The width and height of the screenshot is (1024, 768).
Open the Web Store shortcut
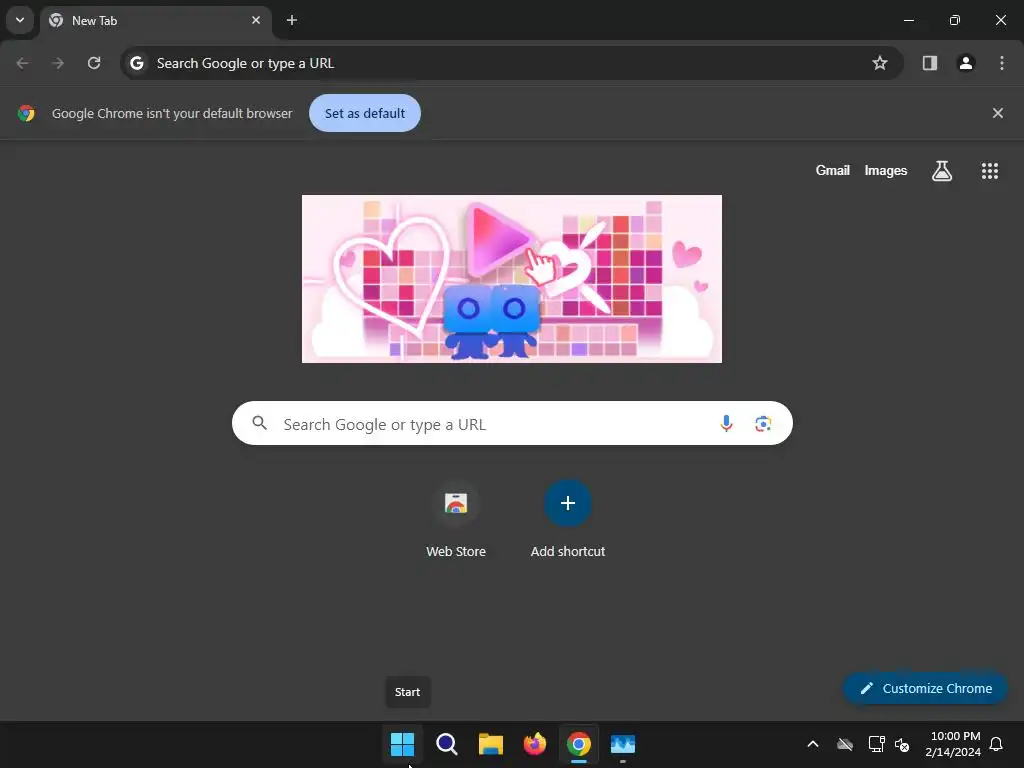point(456,520)
